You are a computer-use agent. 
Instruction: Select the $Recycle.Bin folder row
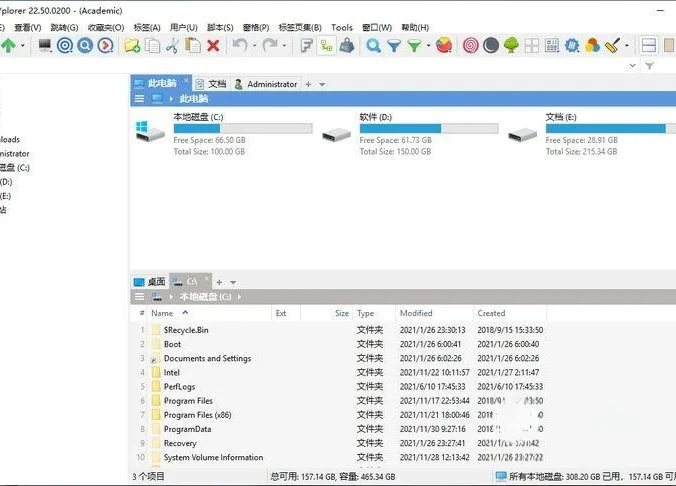(x=339, y=330)
